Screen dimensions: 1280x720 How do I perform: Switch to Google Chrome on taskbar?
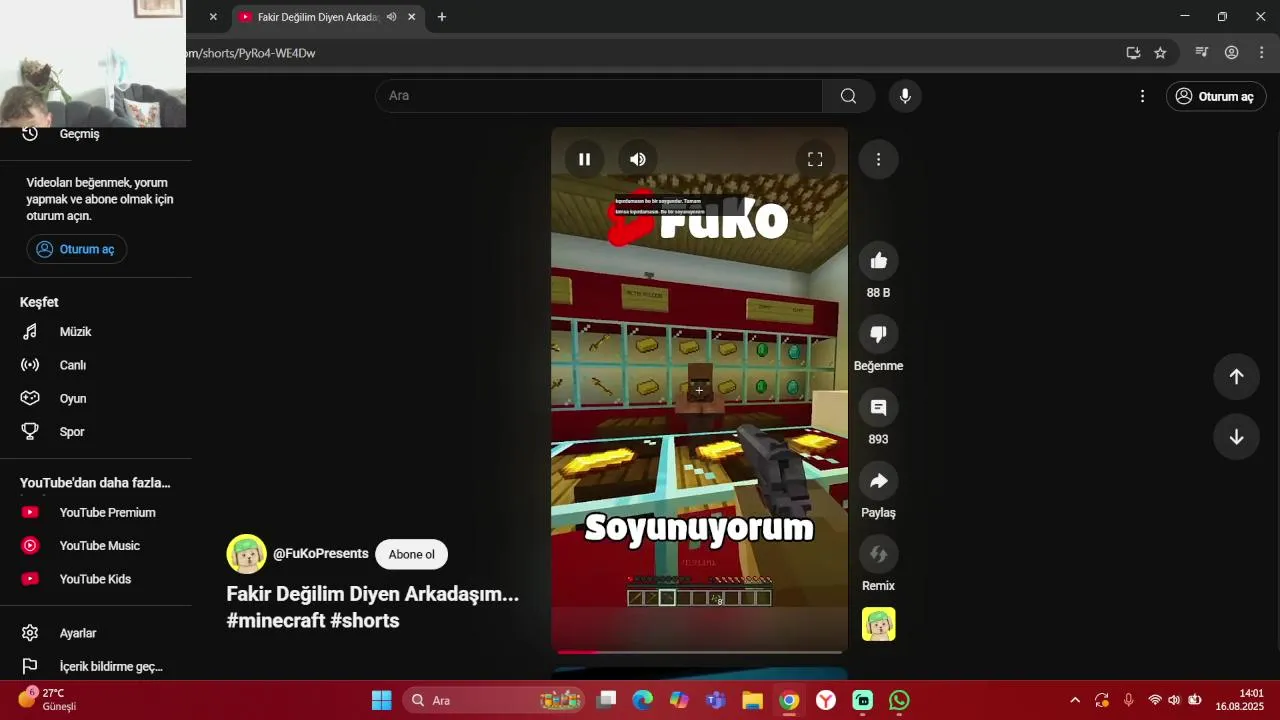point(789,700)
